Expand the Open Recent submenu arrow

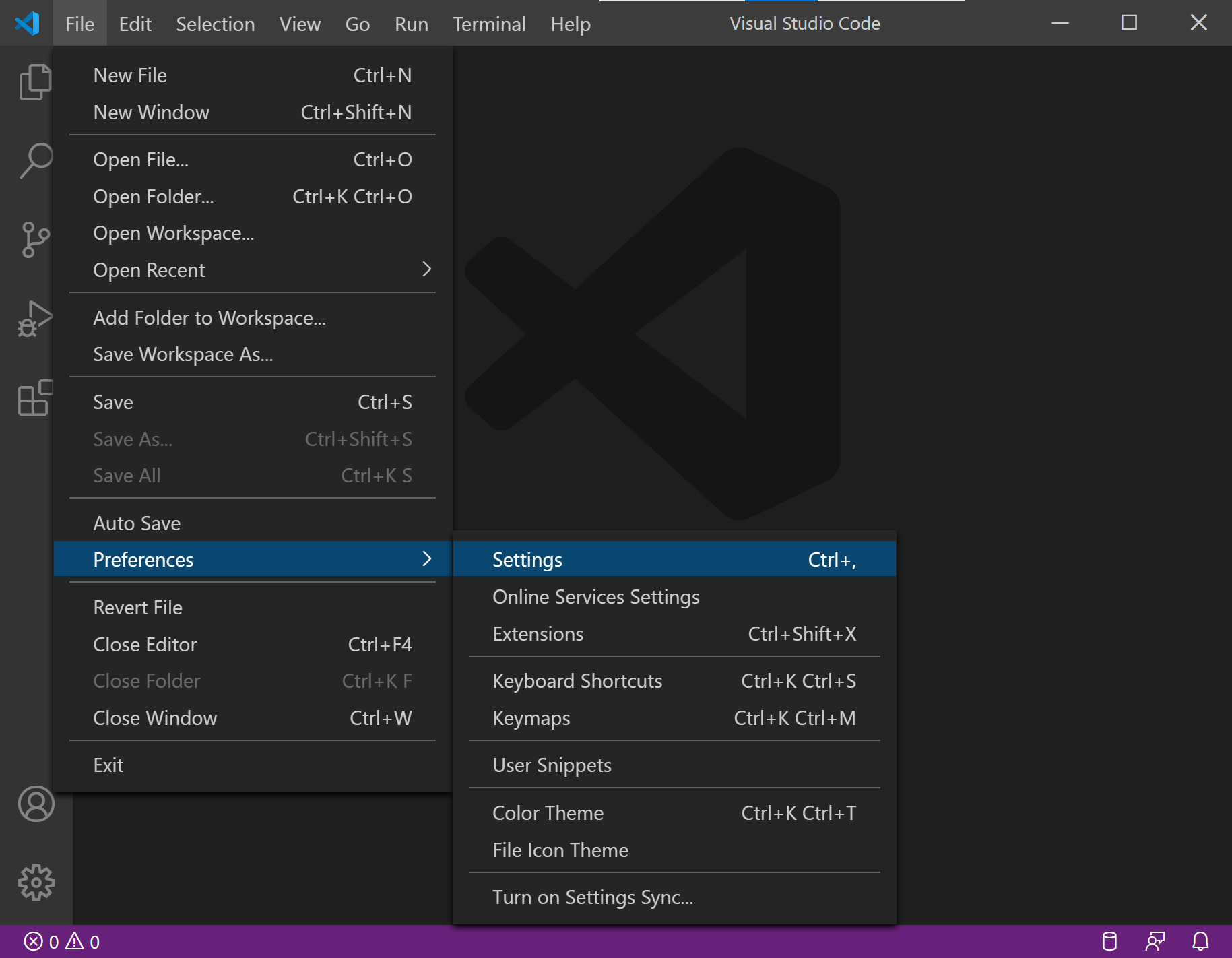pos(426,269)
